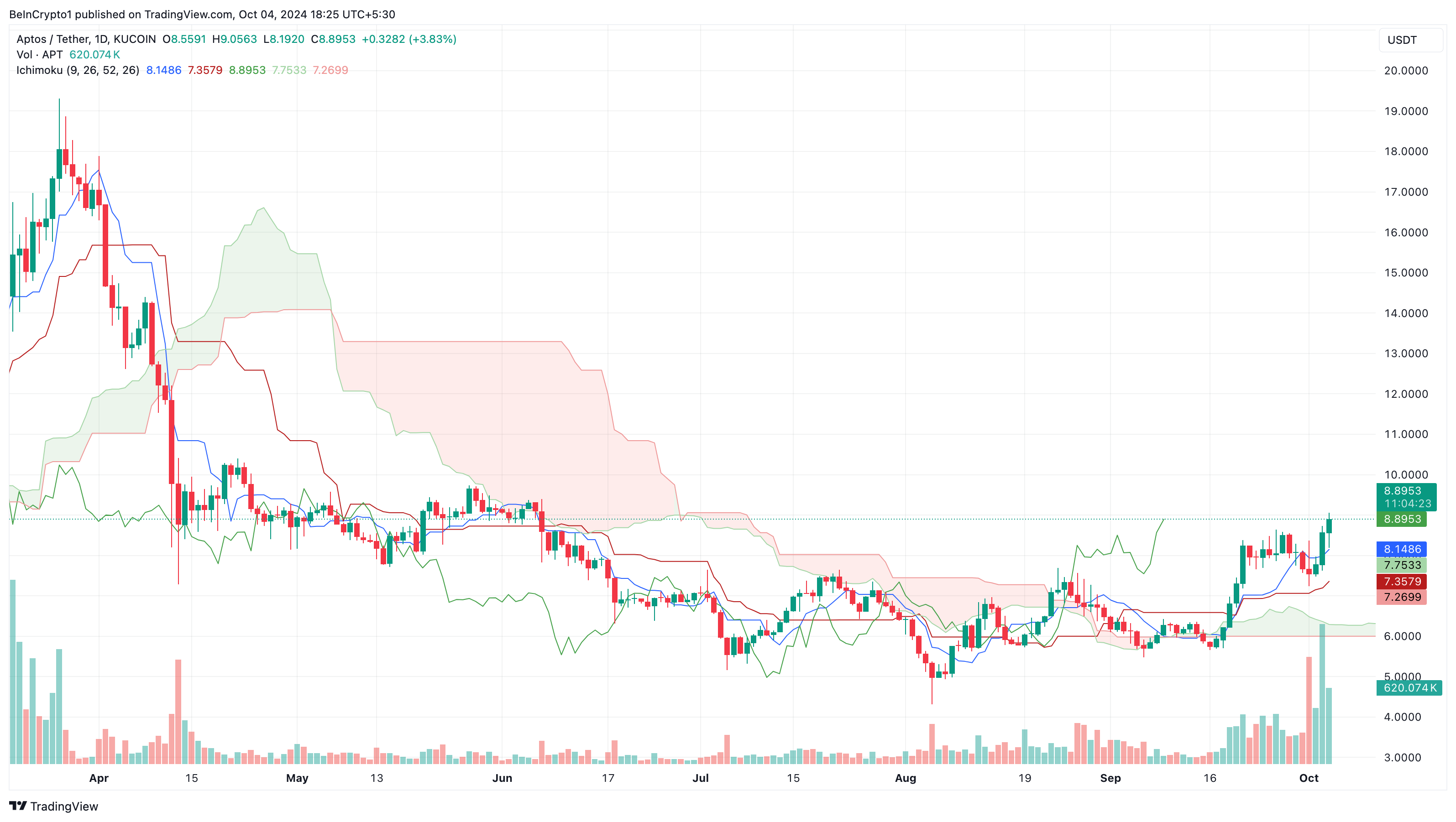This screenshot has width=1456, height=822.
Task: Click the Jul date label on time axis
Action: pyautogui.click(x=700, y=778)
